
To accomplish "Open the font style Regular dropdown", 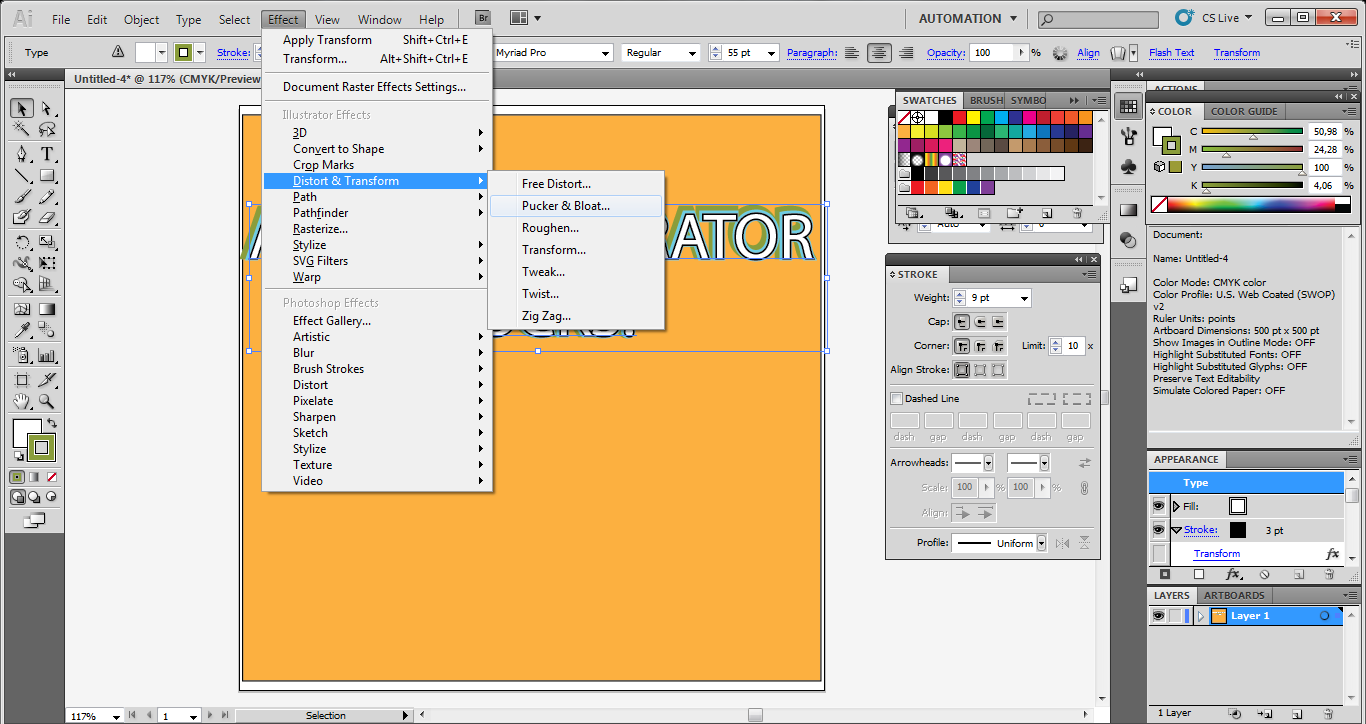I will (691, 53).
